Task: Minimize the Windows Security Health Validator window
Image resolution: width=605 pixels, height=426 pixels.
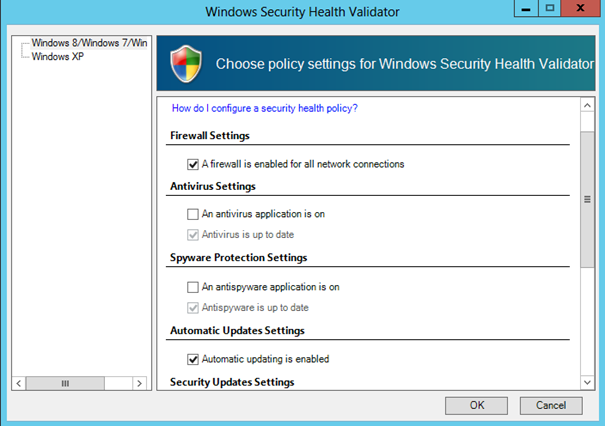Action: coord(526,8)
